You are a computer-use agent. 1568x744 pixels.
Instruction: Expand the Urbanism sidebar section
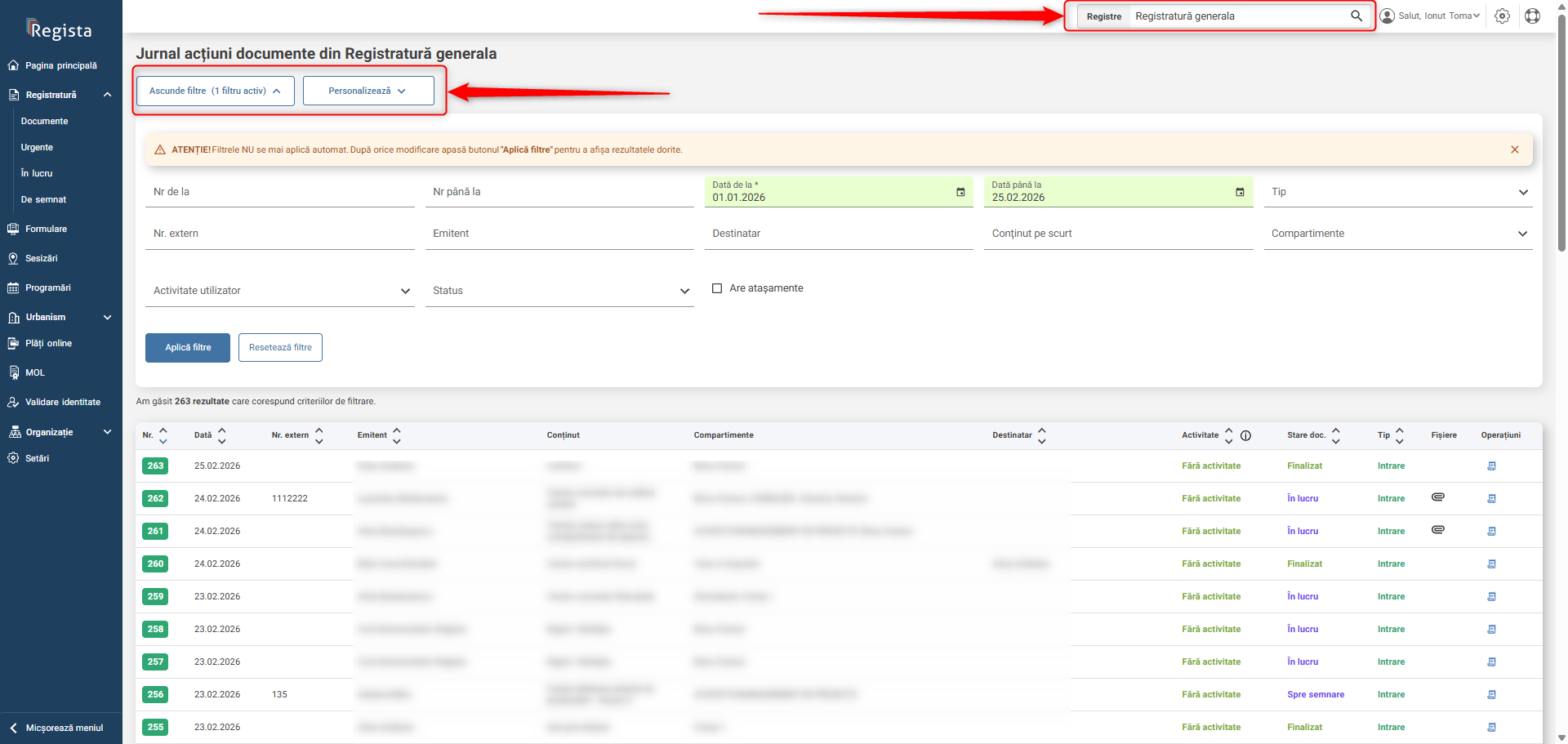coord(108,317)
